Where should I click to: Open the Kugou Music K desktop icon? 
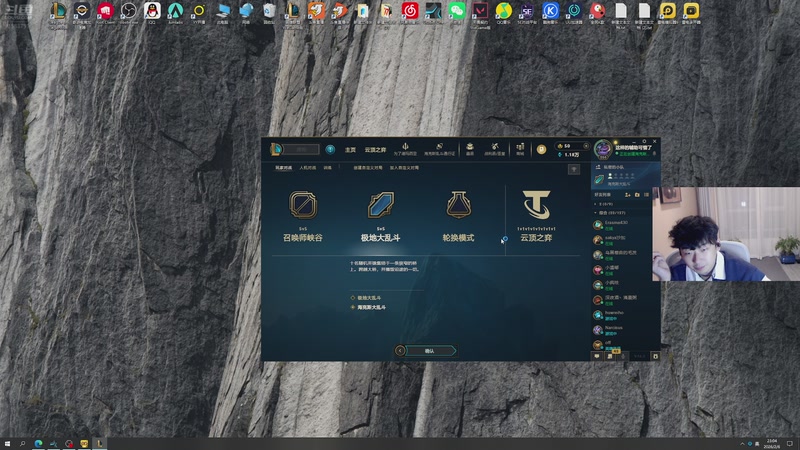550,10
